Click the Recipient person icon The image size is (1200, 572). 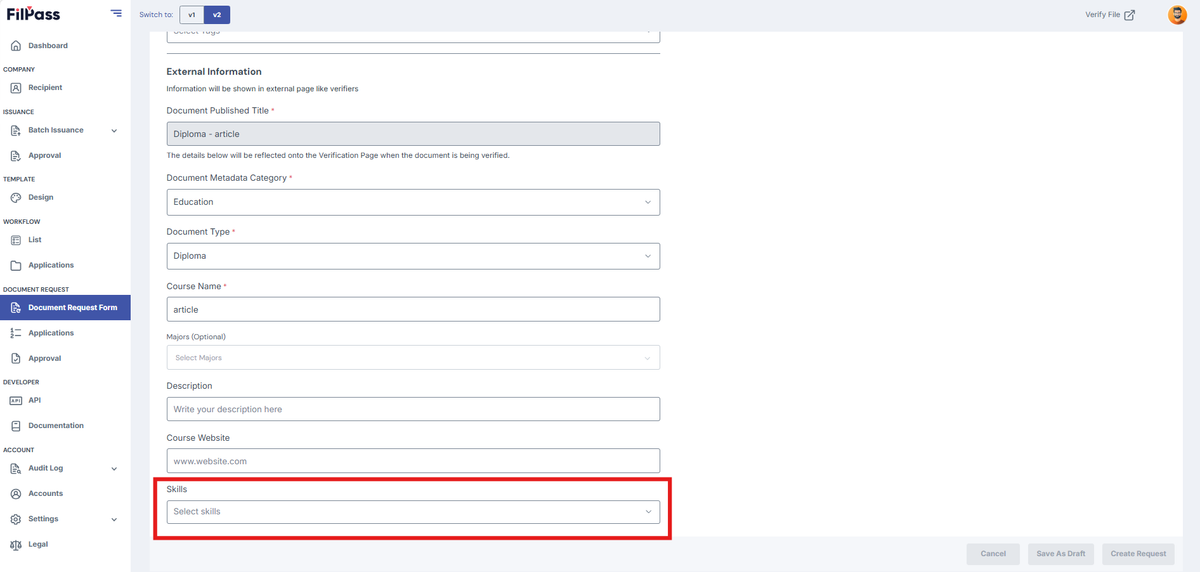click(16, 88)
